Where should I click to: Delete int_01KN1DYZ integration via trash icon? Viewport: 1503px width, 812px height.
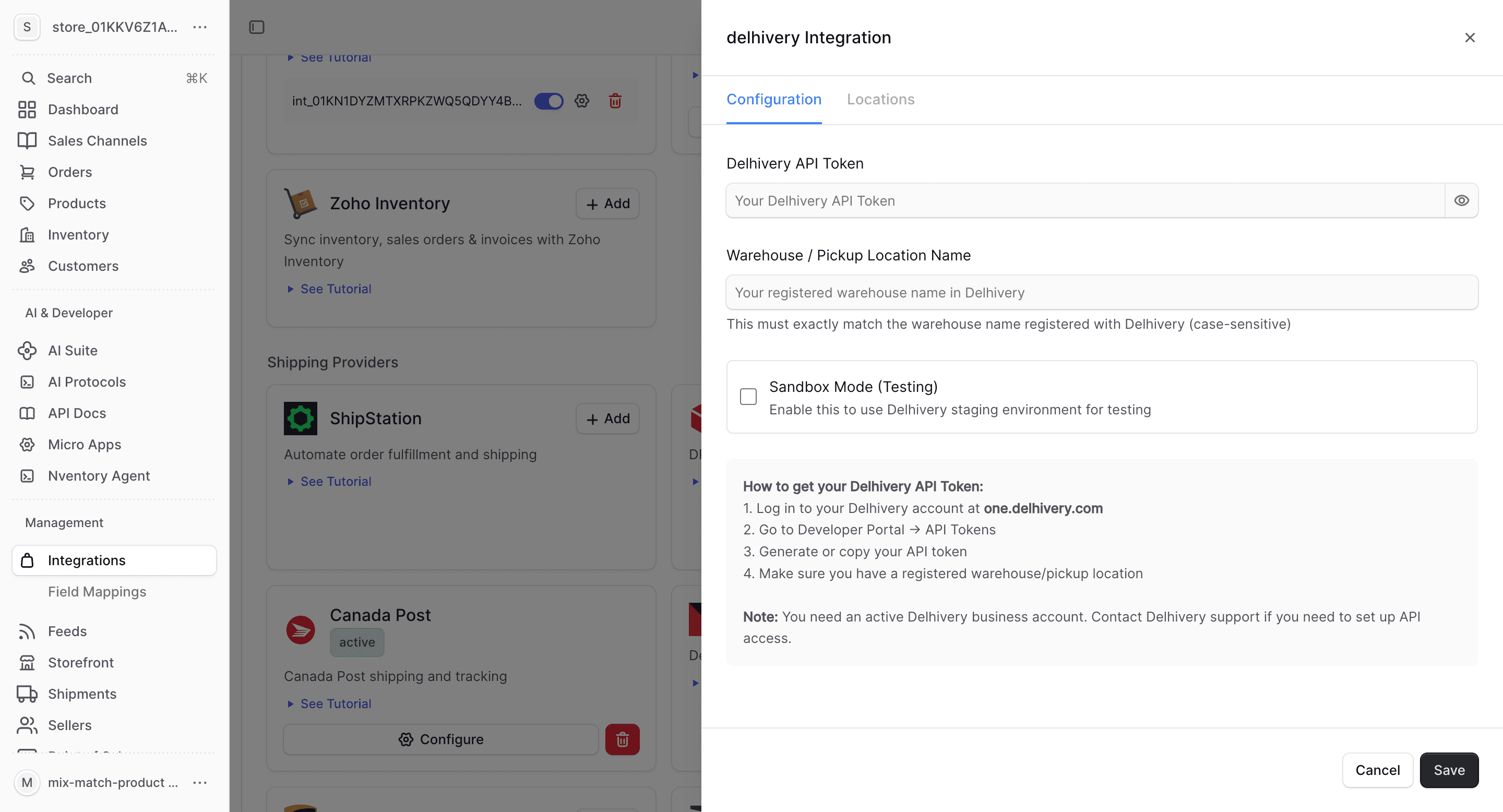tap(615, 101)
